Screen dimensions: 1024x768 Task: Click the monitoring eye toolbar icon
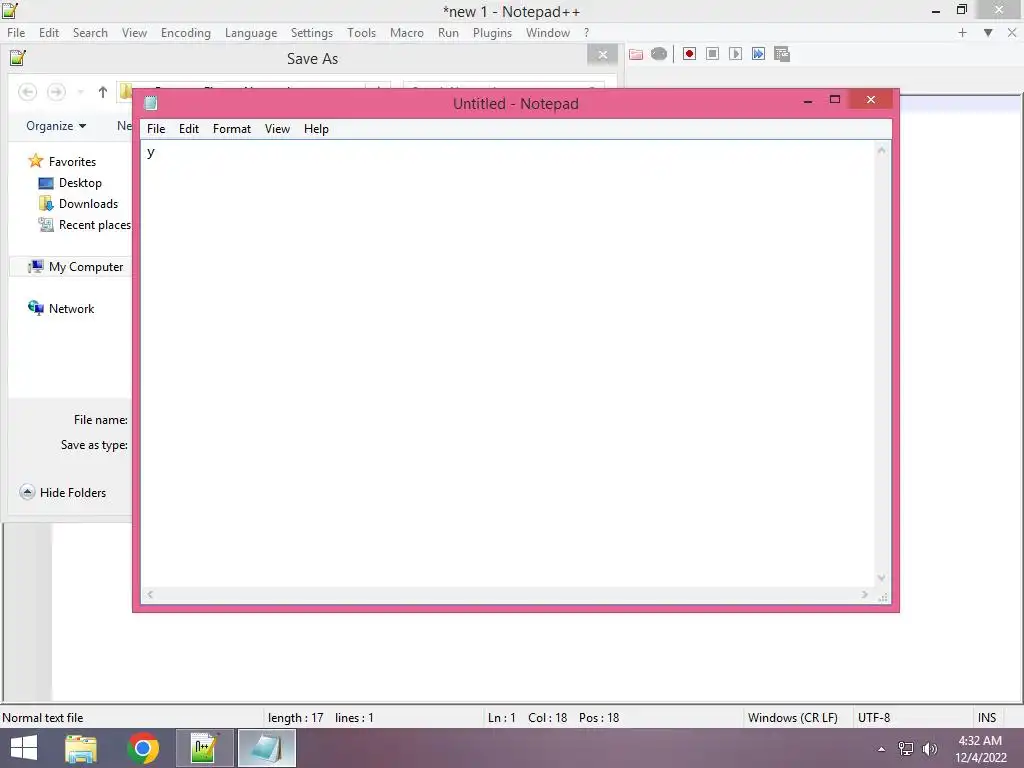[x=659, y=54]
